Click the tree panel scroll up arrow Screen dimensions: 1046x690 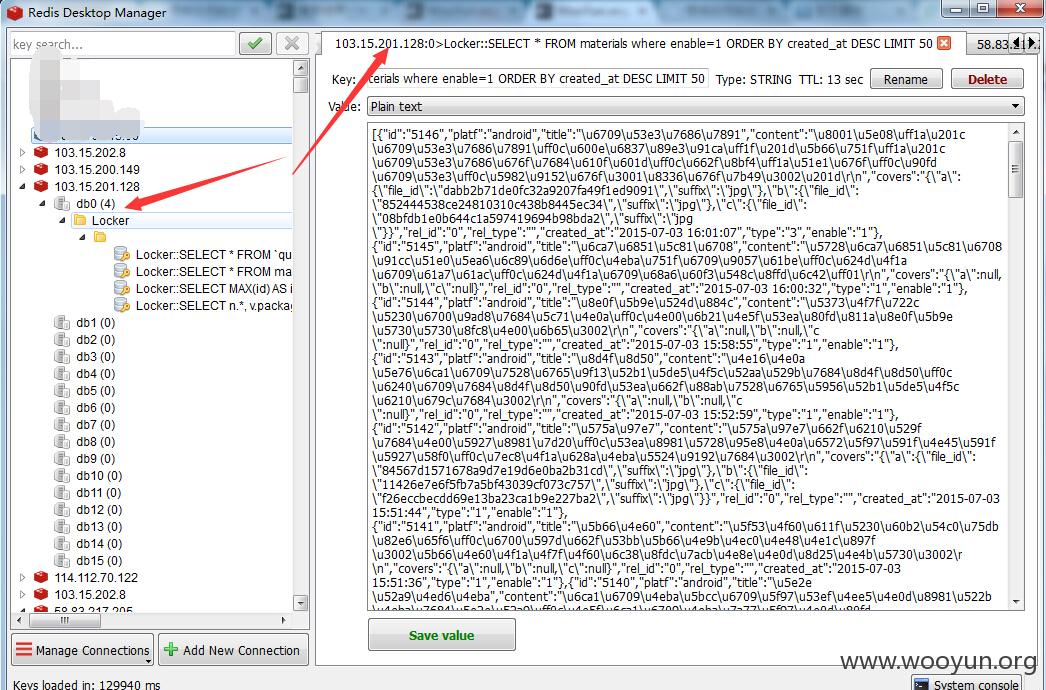tap(300, 67)
